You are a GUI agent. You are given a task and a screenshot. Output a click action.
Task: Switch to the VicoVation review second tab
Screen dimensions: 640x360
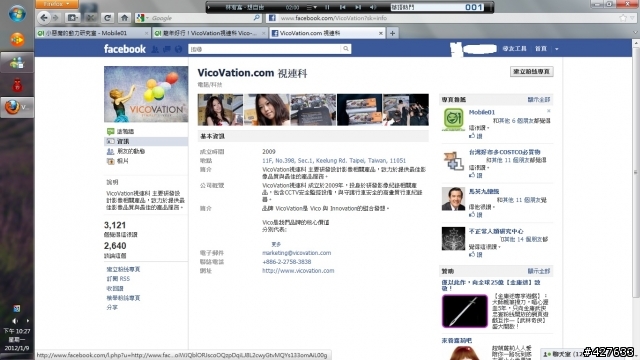[210, 33]
